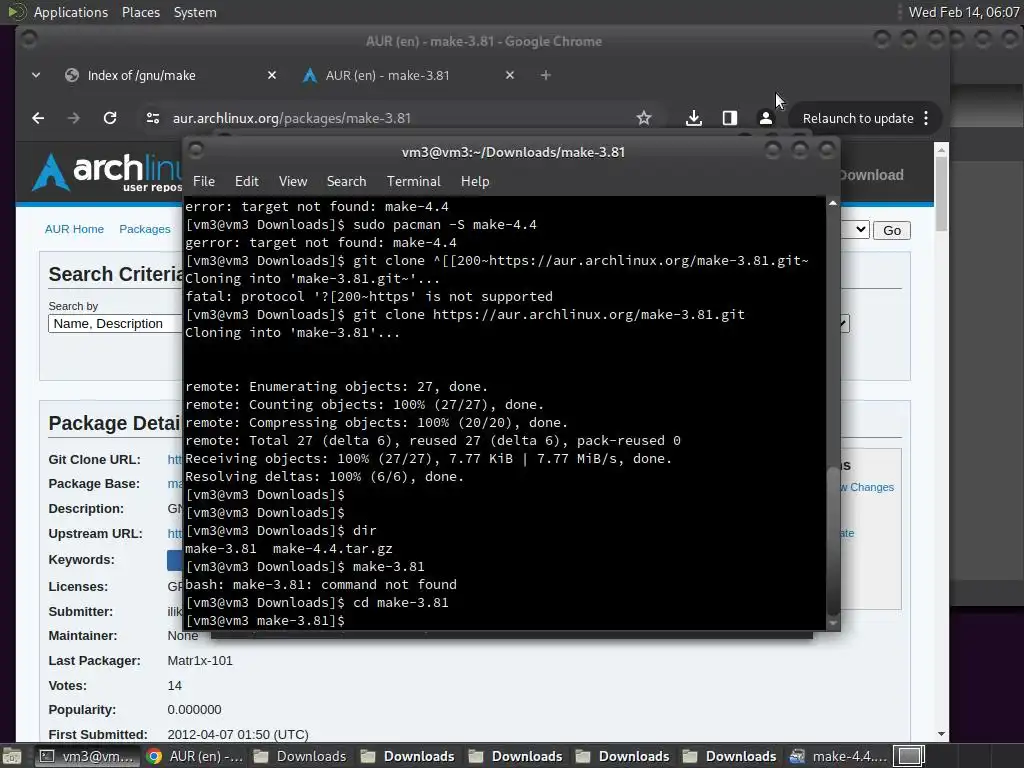
Task: Open Packages link
Action: [x=144, y=229]
